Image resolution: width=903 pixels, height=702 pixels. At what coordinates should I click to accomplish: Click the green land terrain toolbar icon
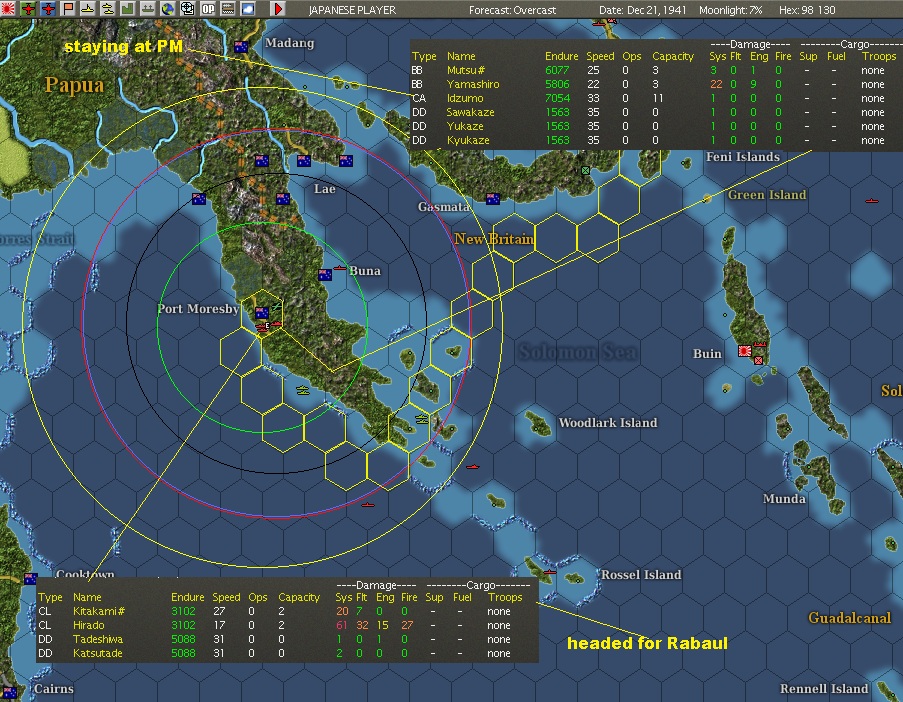click(128, 9)
